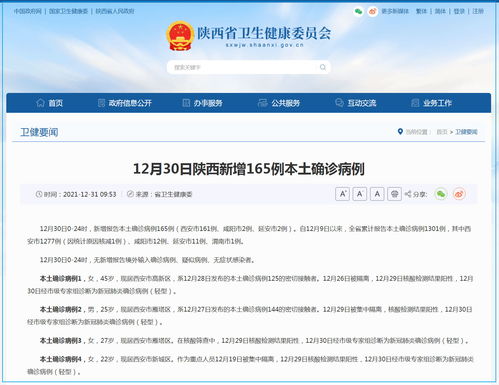Share the article to Weibo
This screenshot has width=499, height=385.
pos(459,194)
